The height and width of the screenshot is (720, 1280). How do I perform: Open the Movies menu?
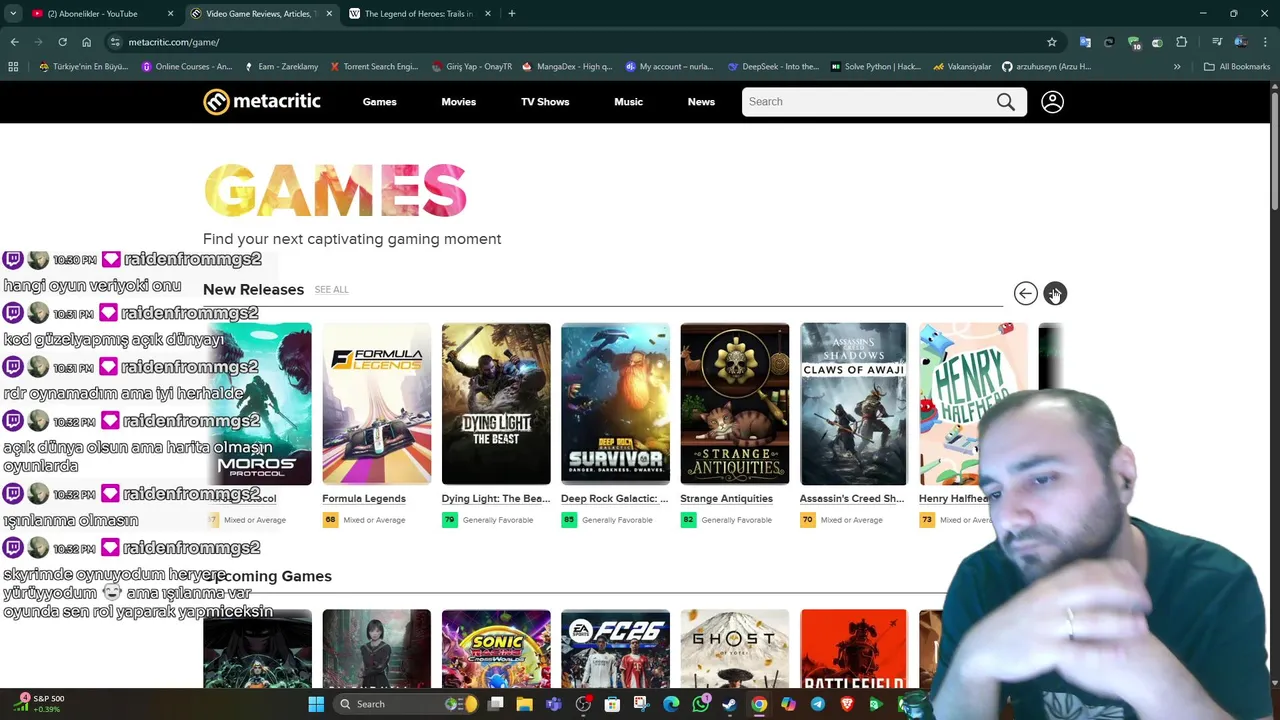coord(458,102)
